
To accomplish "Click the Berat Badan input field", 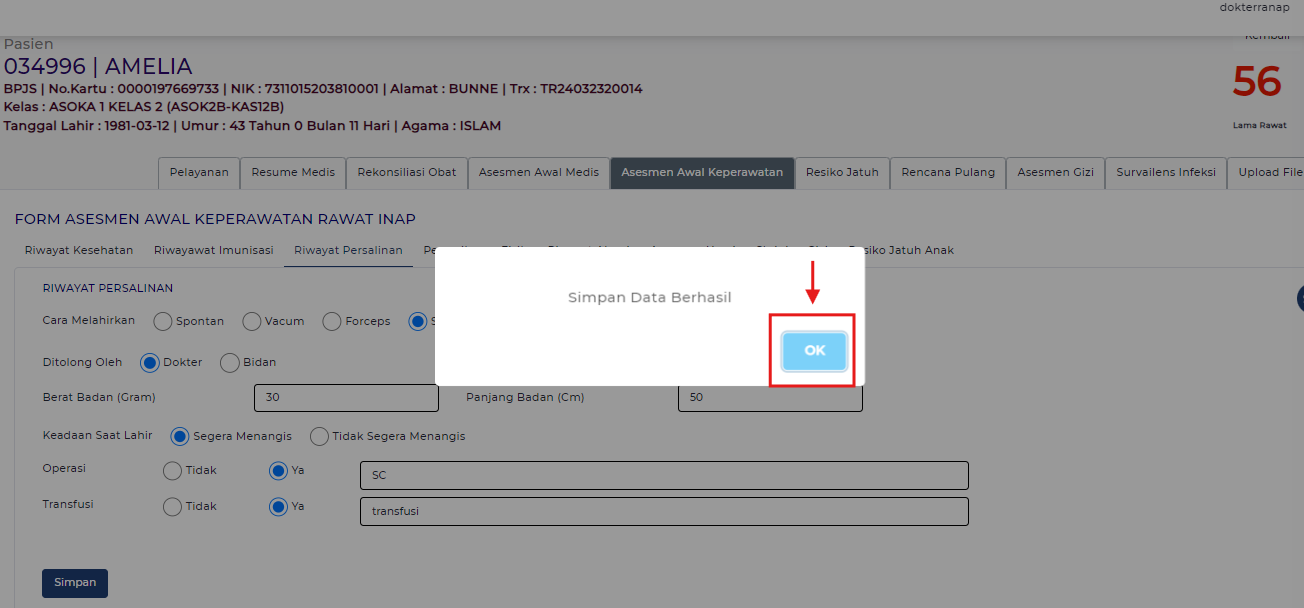I will tap(346, 397).
